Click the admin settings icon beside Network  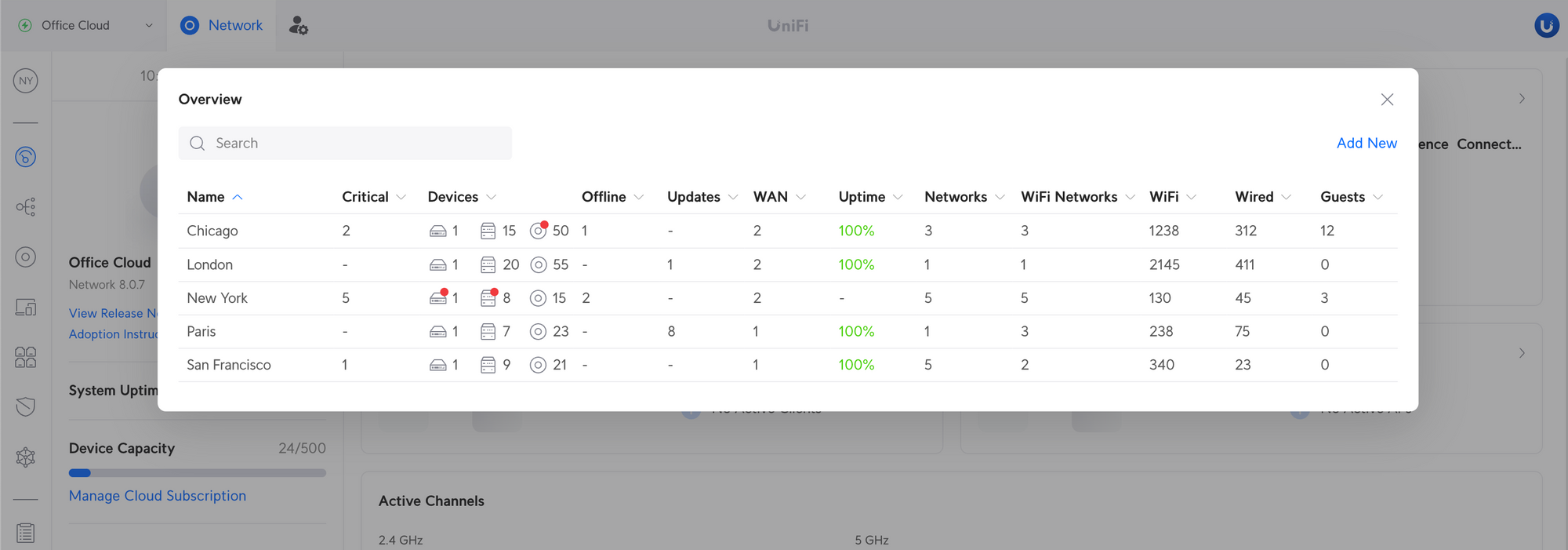coord(298,26)
